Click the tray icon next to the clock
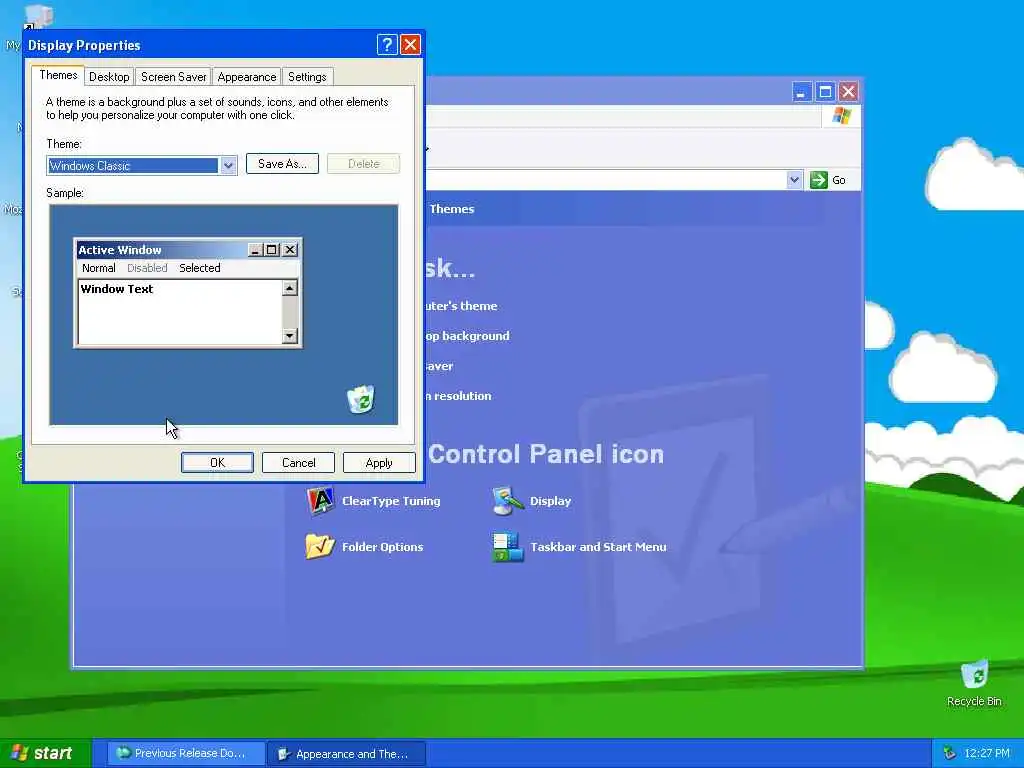The height and width of the screenshot is (768, 1024). [x=950, y=753]
